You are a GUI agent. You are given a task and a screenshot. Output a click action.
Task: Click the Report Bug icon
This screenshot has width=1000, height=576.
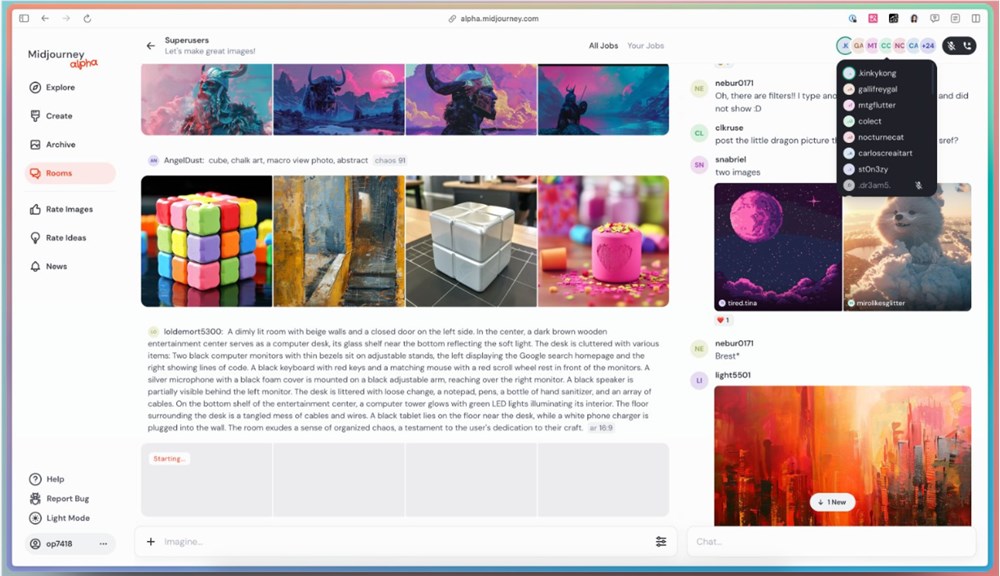[x=36, y=498]
